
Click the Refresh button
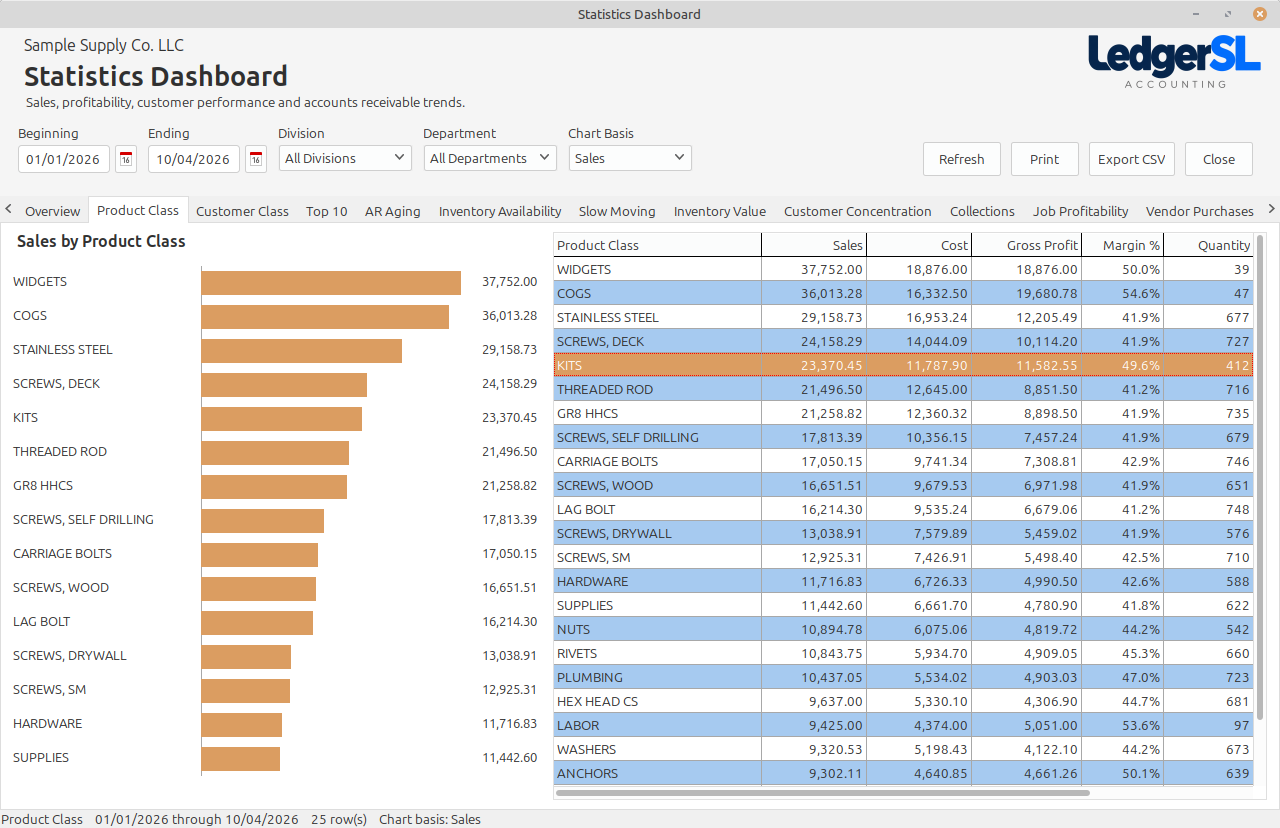(x=962, y=159)
